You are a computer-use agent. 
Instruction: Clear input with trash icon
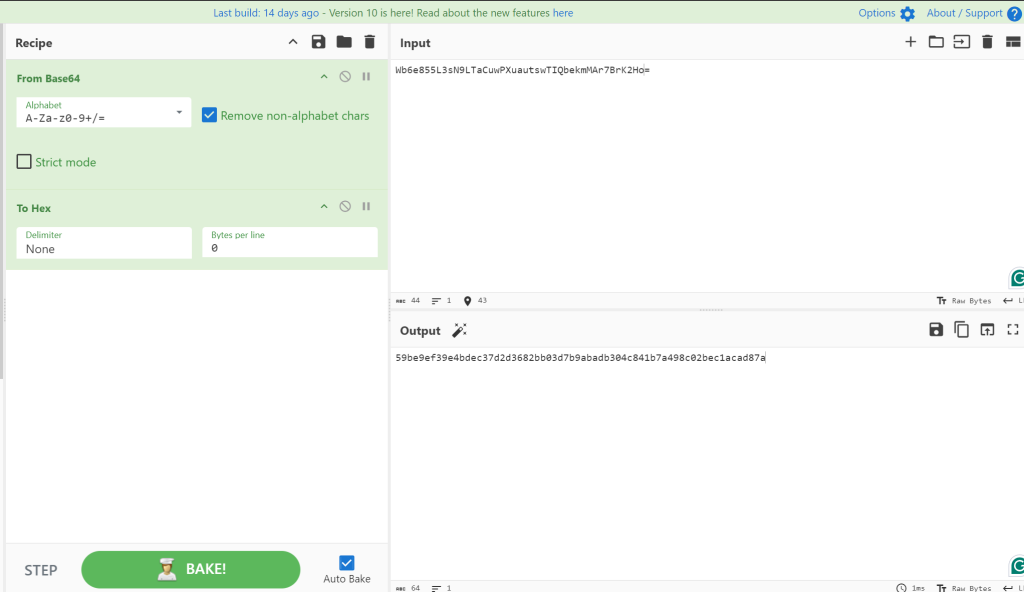(x=987, y=42)
